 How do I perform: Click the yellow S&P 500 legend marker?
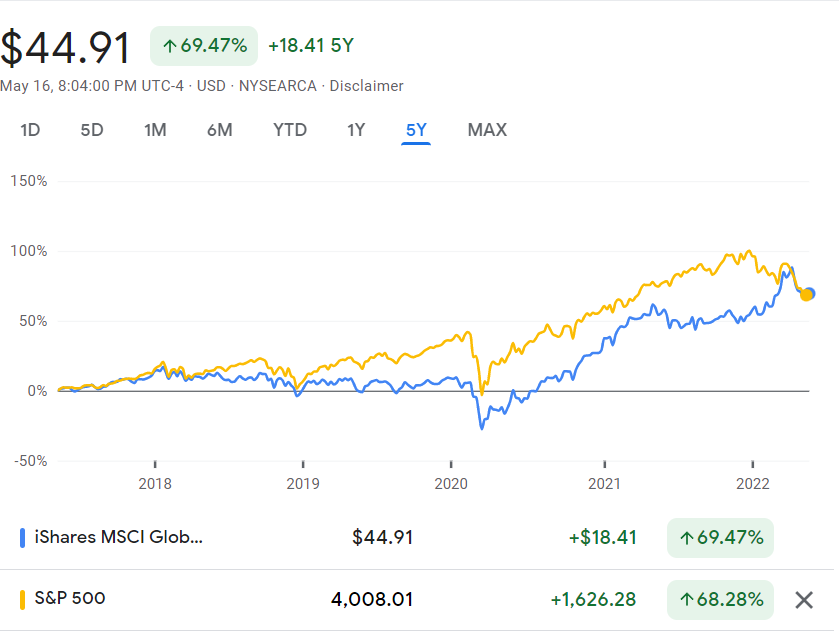[23, 599]
